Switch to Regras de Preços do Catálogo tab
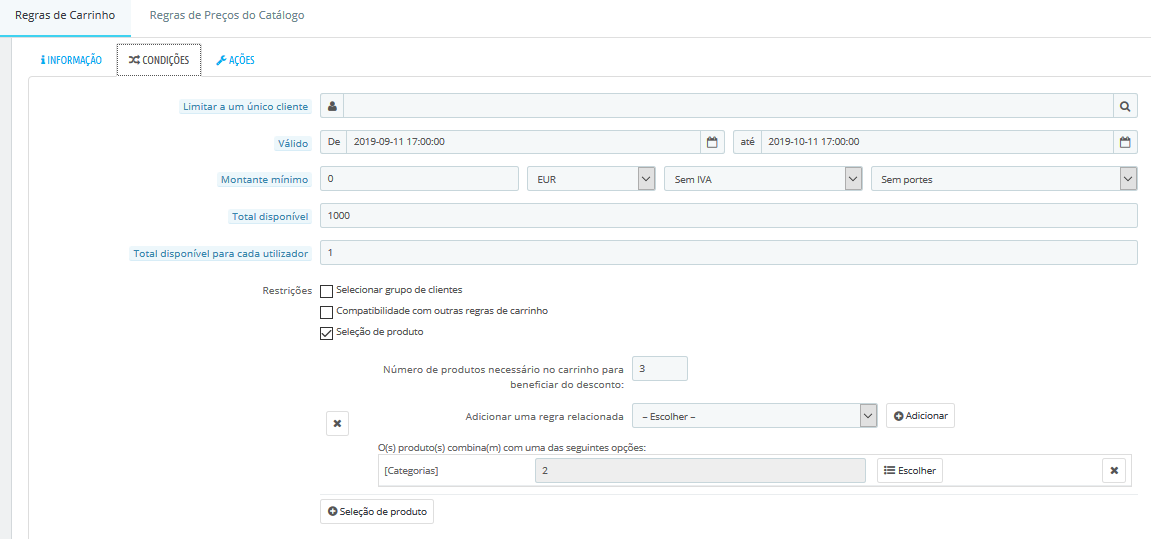 227,15
